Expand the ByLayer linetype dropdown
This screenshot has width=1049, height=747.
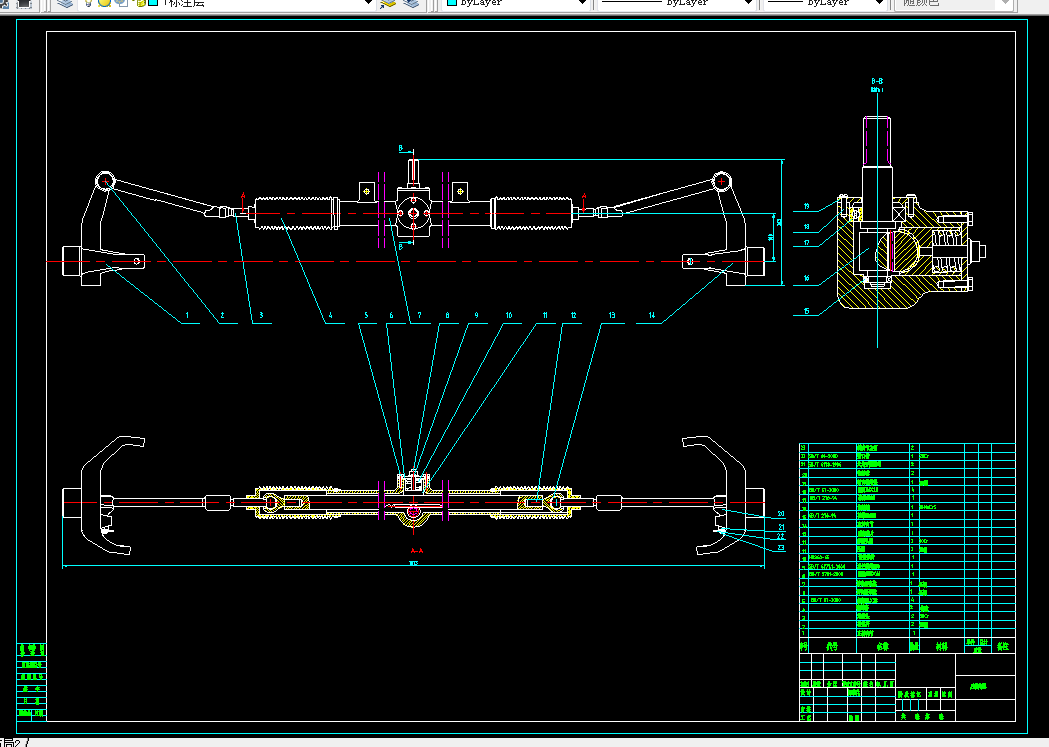pyautogui.click(x=748, y=3)
